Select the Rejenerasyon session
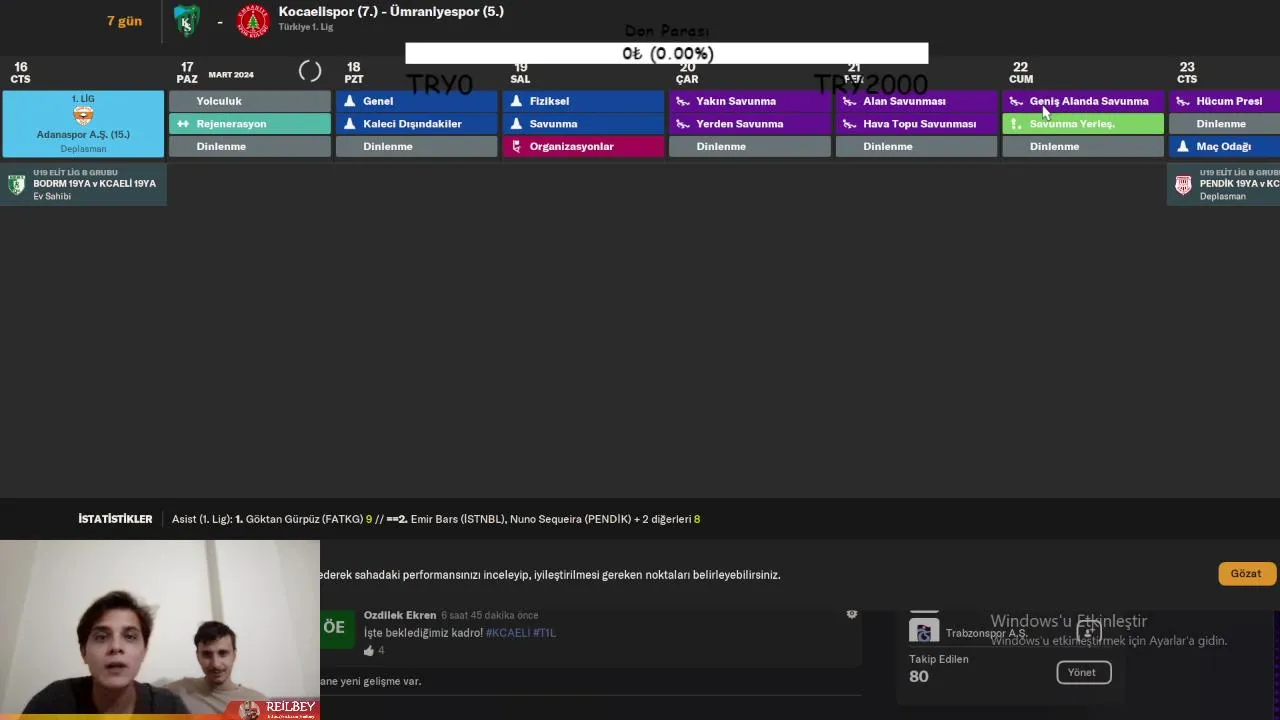The image size is (1280, 720). 249,124
